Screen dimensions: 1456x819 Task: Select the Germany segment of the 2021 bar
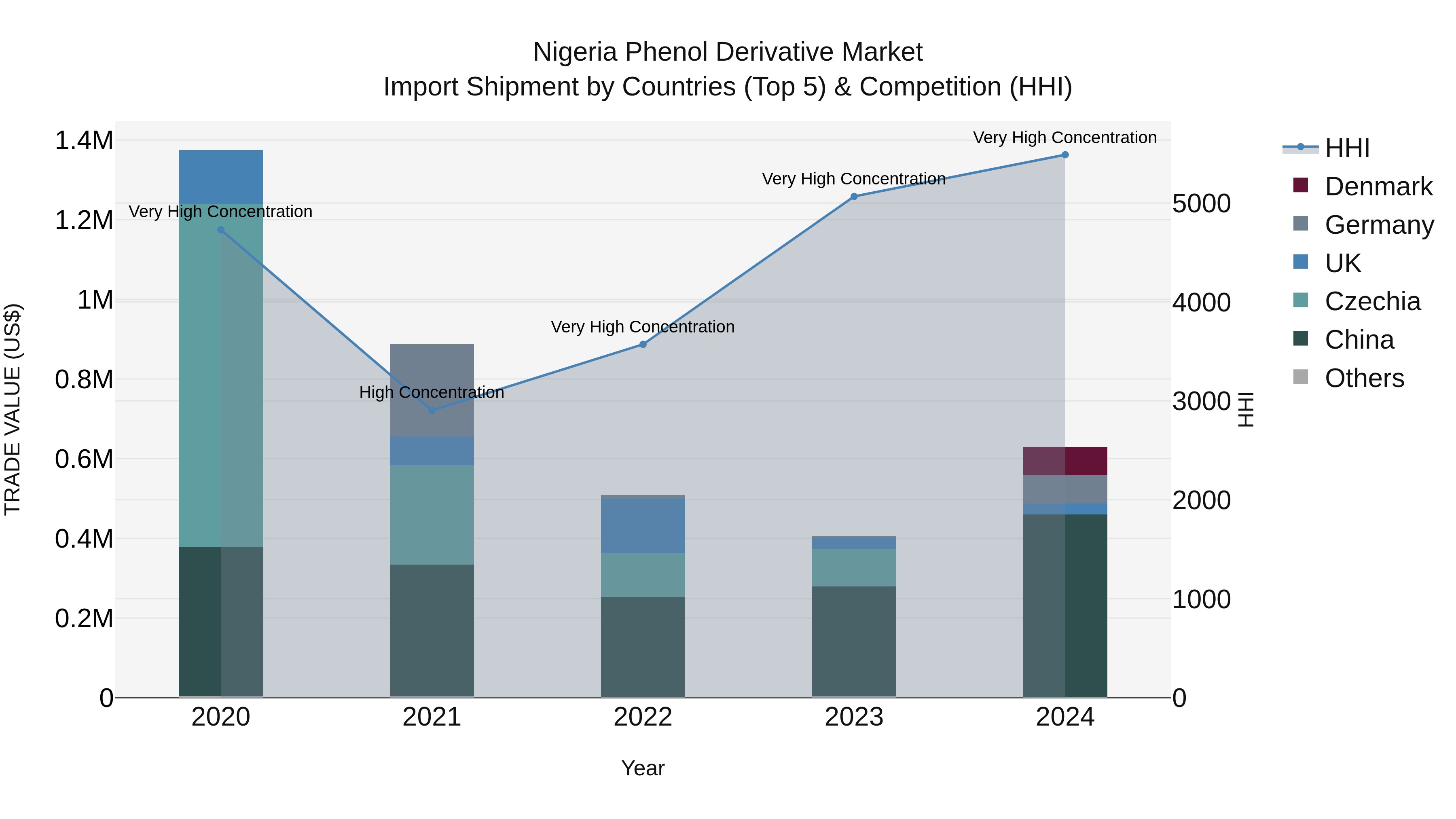(432, 390)
